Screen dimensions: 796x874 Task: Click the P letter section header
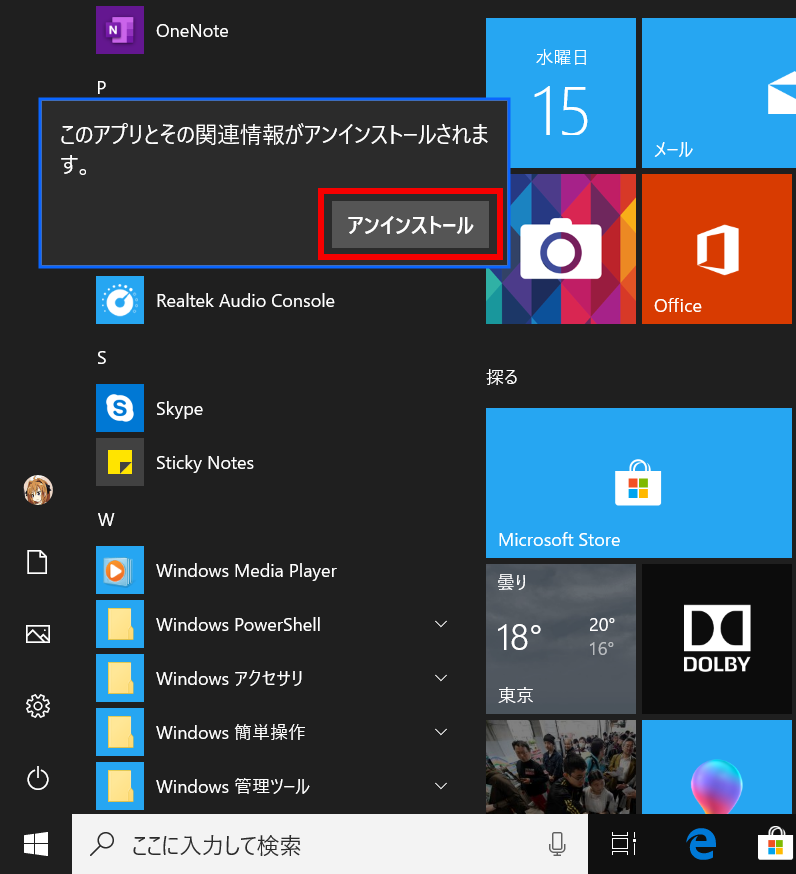pyautogui.click(x=101, y=88)
